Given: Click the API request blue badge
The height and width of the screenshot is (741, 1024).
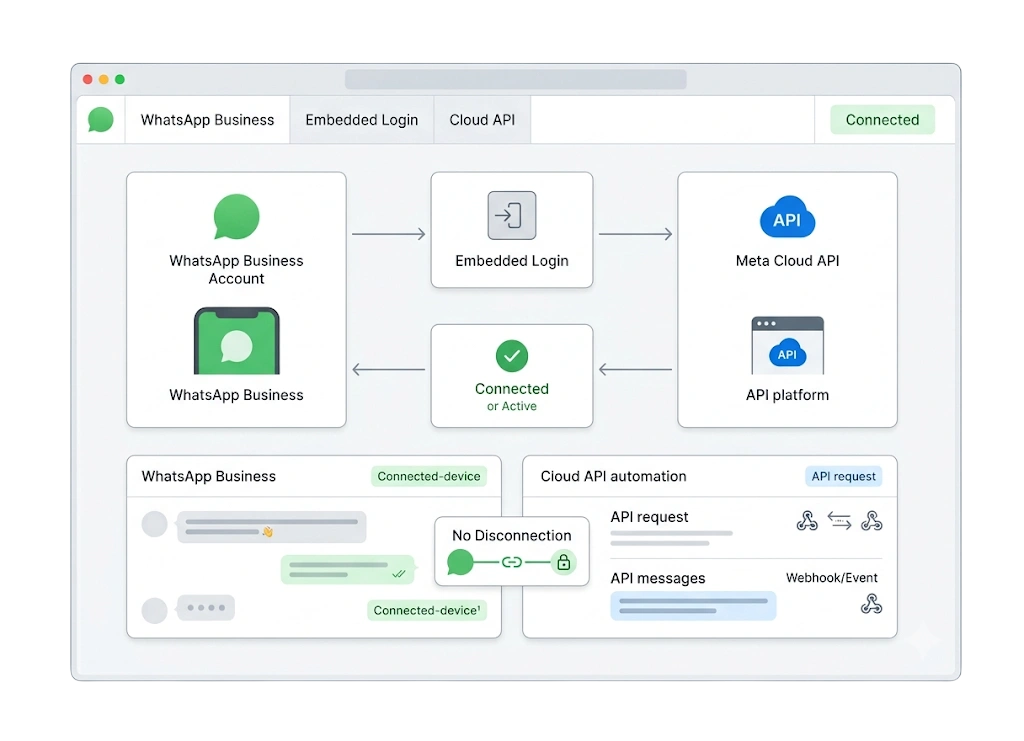Looking at the screenshot, I should (x=843, y=477).
